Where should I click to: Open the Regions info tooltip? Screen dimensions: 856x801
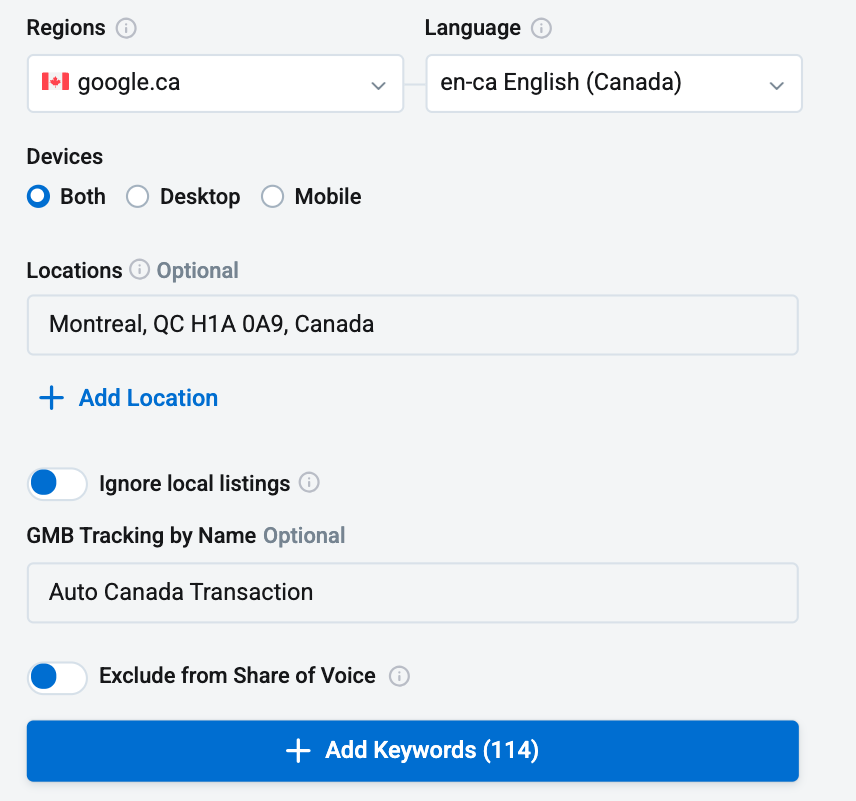125,28
